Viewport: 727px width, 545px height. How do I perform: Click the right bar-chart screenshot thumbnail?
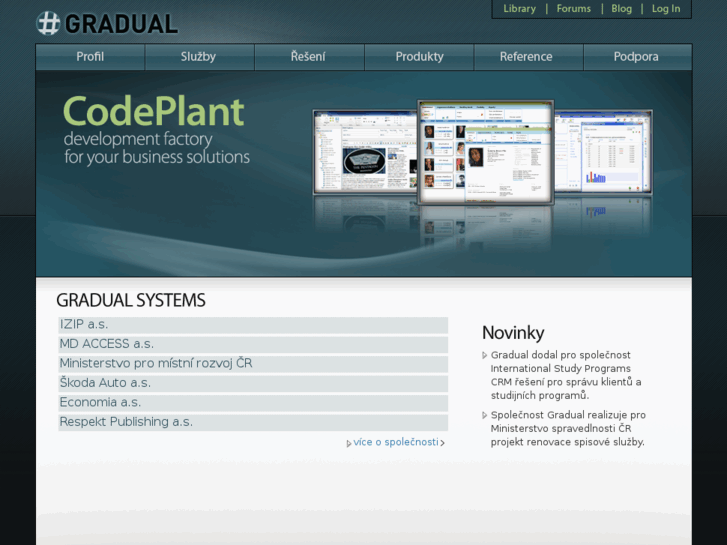click(x=603, y=152)
